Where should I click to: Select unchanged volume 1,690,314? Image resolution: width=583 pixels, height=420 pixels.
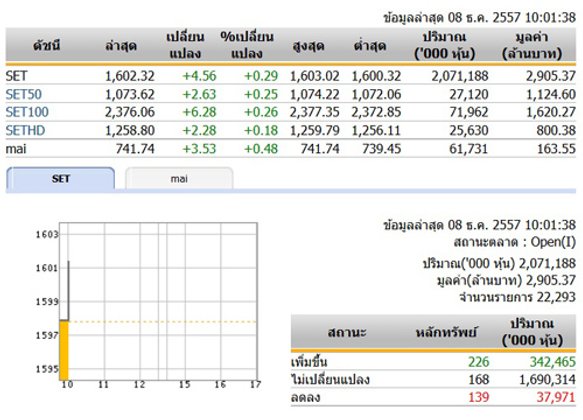[x=547, y=379]
